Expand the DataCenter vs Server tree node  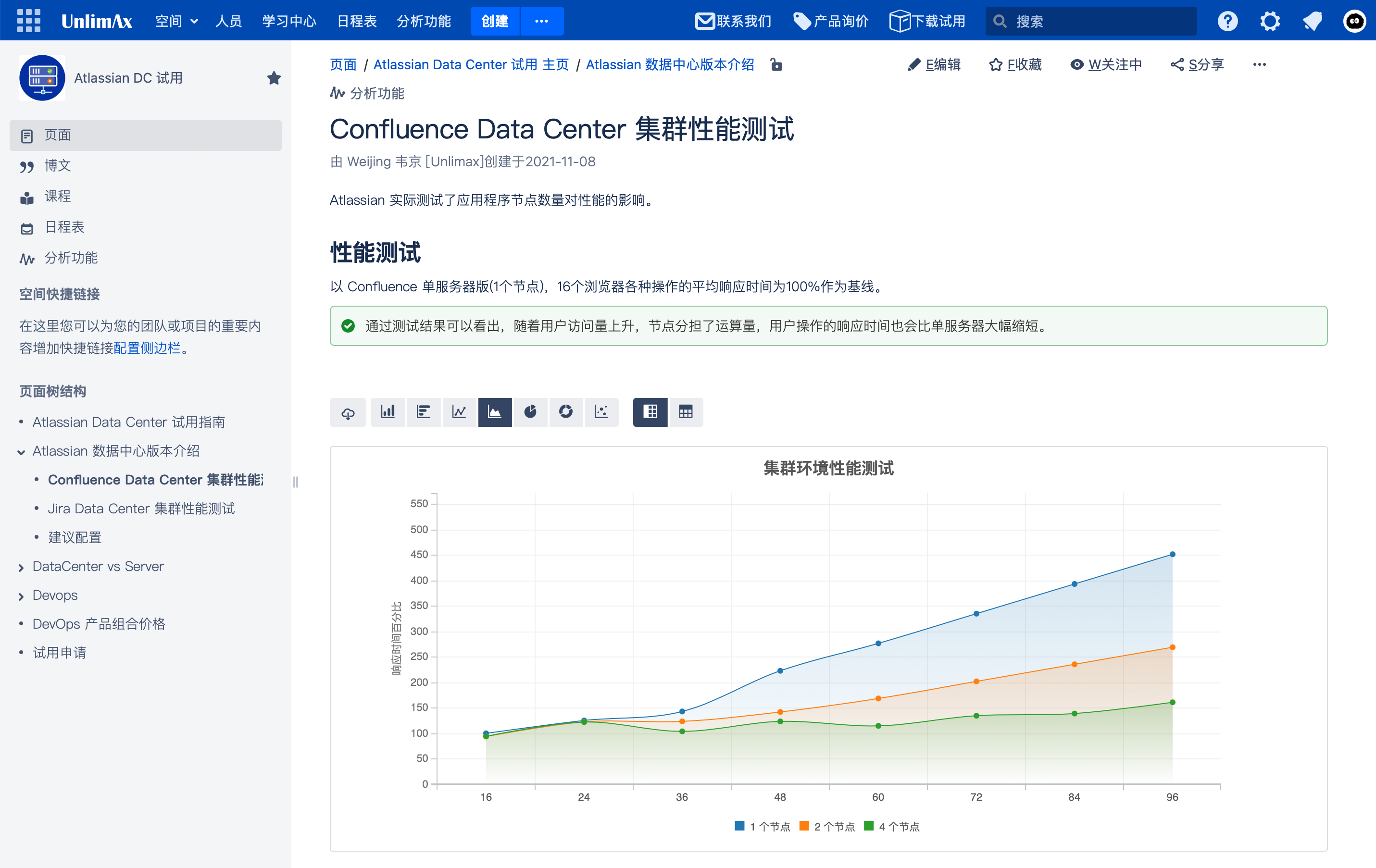pos(21,567)
